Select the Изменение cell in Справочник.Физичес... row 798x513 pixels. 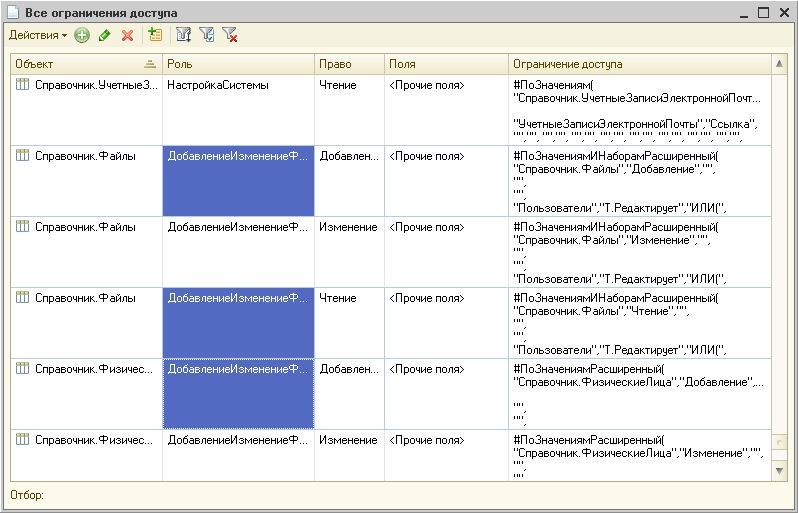tap(349, 455)
